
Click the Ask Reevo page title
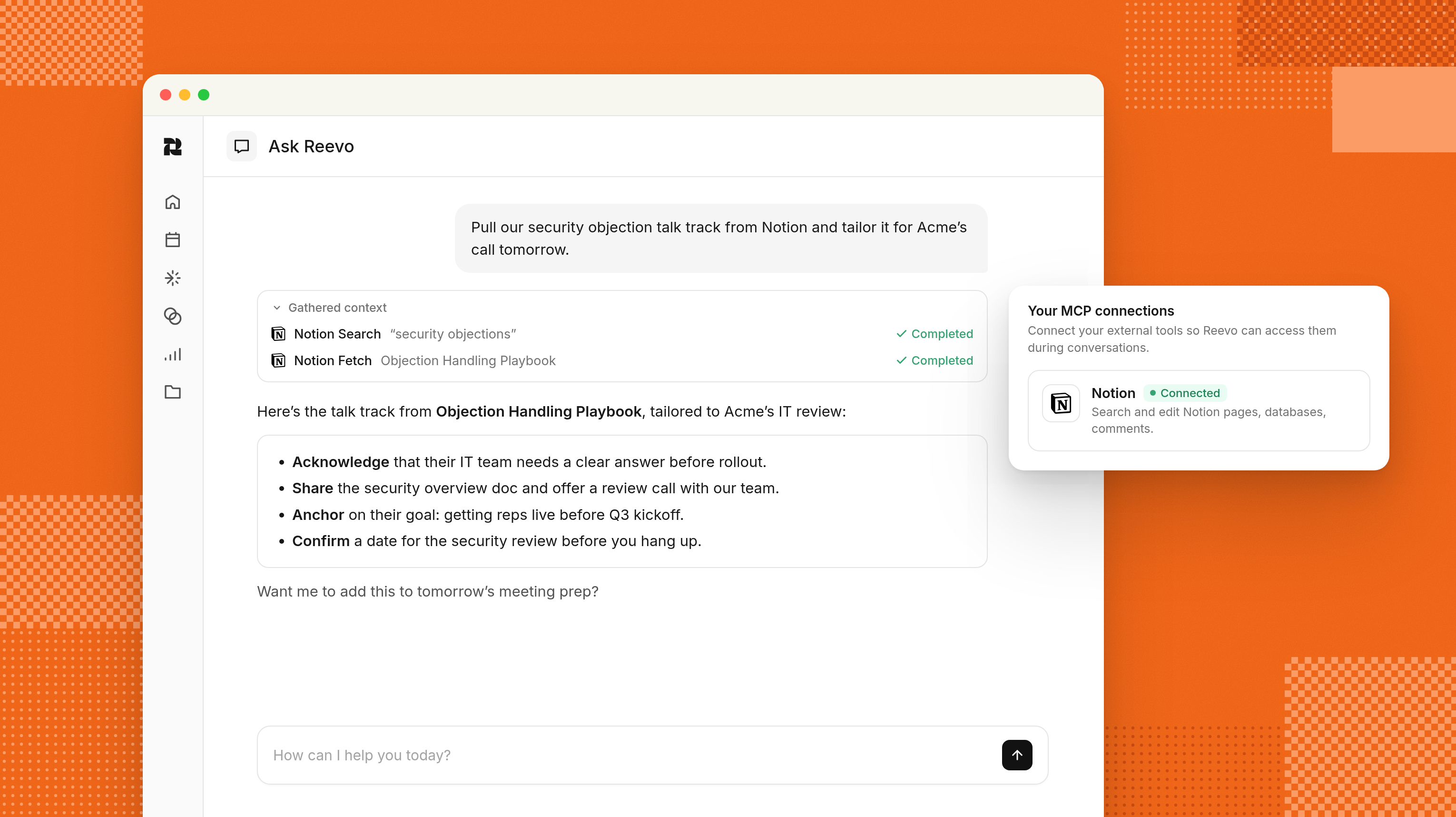click(311, 147)
